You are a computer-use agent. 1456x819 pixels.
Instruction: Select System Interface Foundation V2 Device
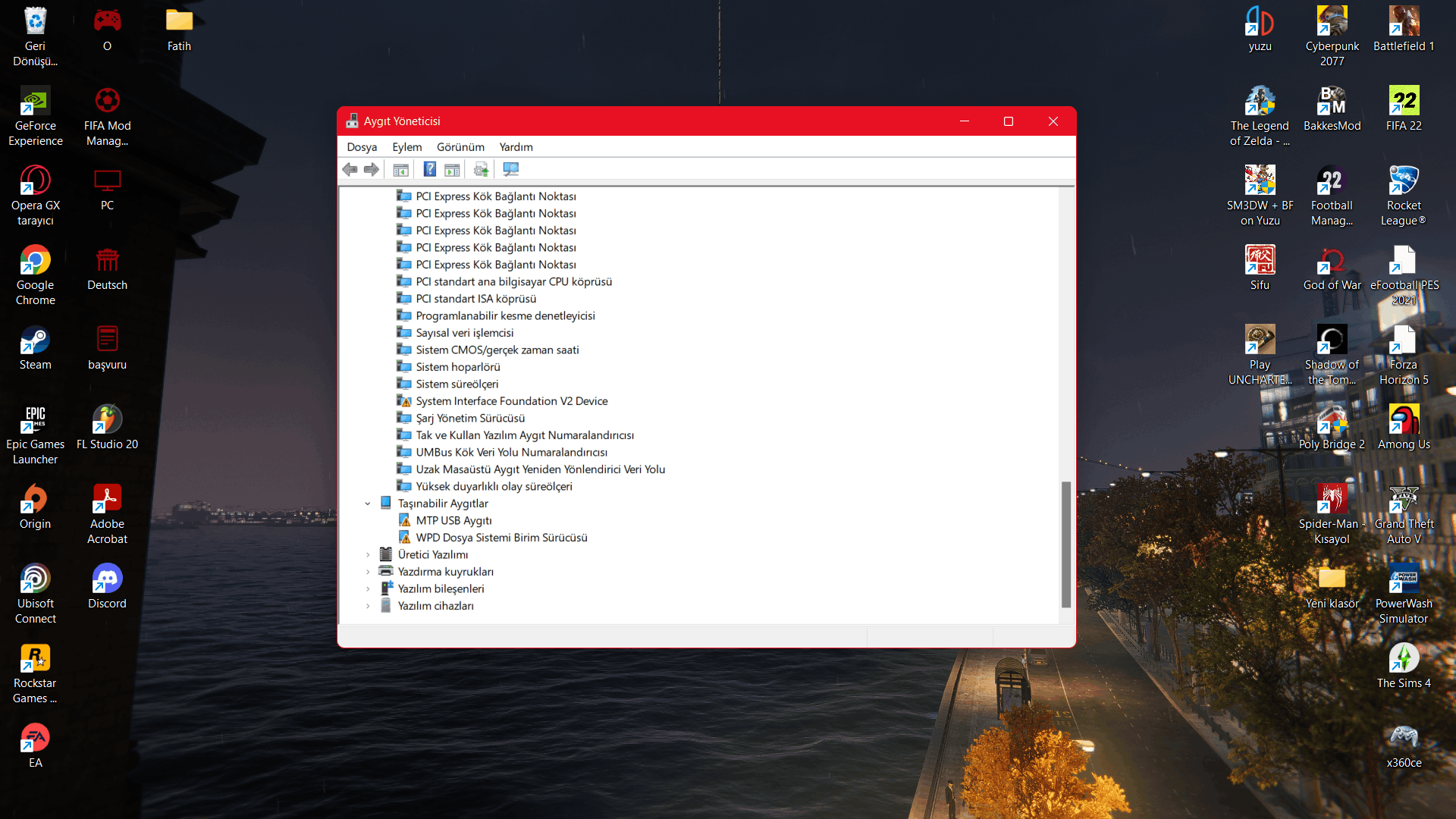pos(503,401)
